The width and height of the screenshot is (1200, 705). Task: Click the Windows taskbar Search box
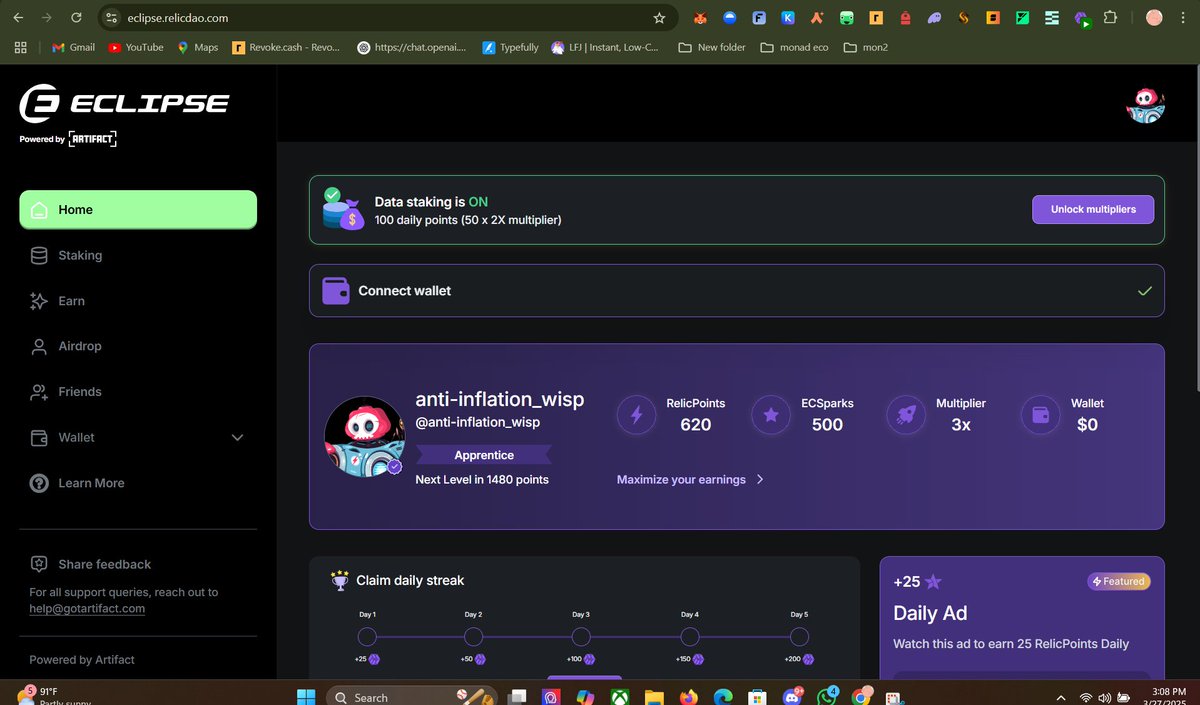(412, 697)
